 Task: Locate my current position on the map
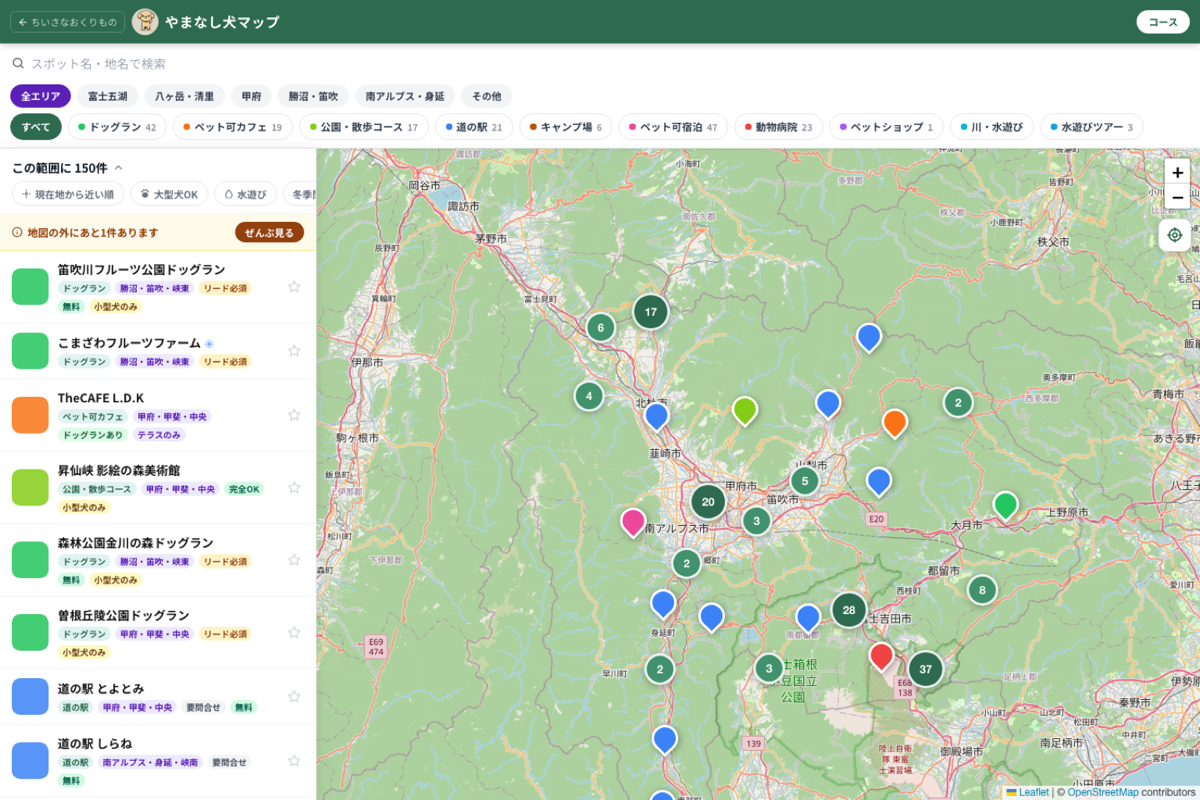tap(1175, 235)
